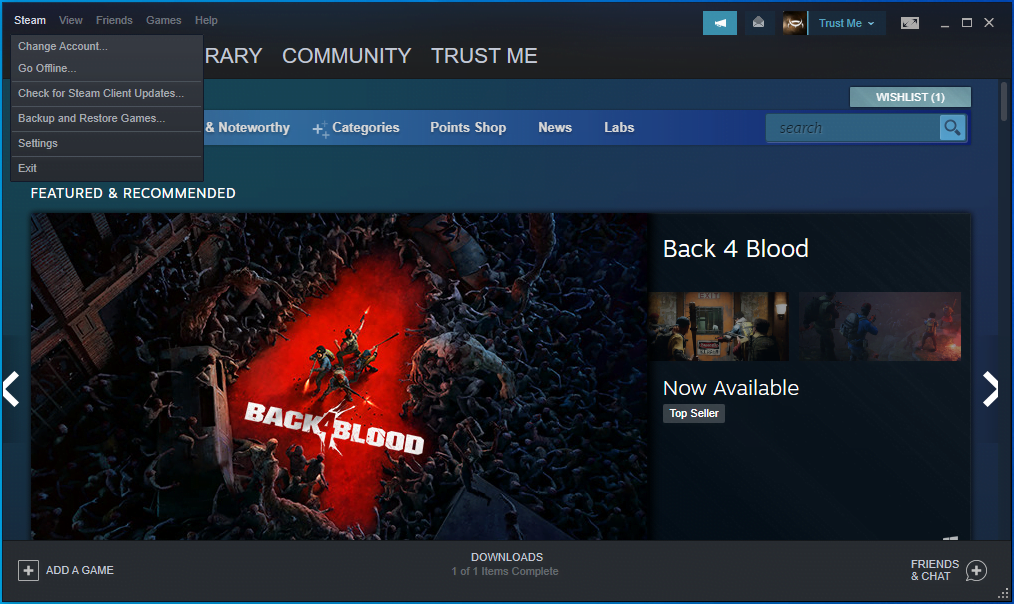Open the partially hidden Library tab
The height and width of the screenshot is (604, 1014).
pyautogui.click(x=233, y=56)
